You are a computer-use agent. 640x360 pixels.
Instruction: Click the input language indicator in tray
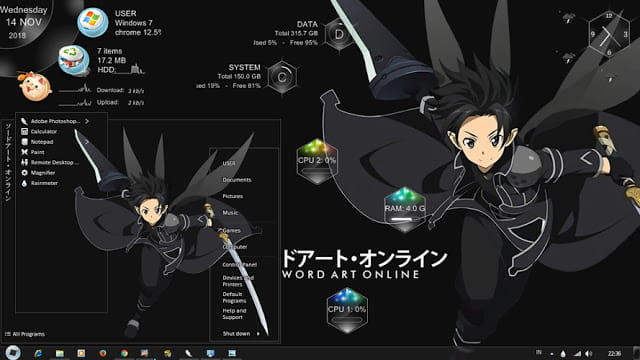[x=539, y=353]
